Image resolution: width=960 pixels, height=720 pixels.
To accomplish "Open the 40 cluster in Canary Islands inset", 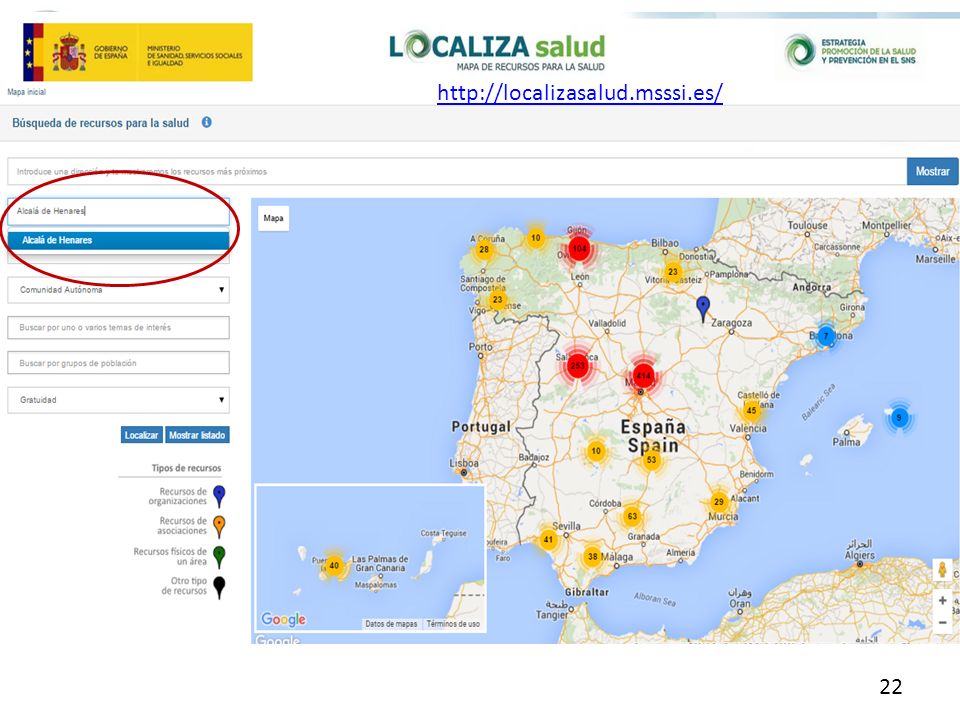I will [x=334, y=565].
